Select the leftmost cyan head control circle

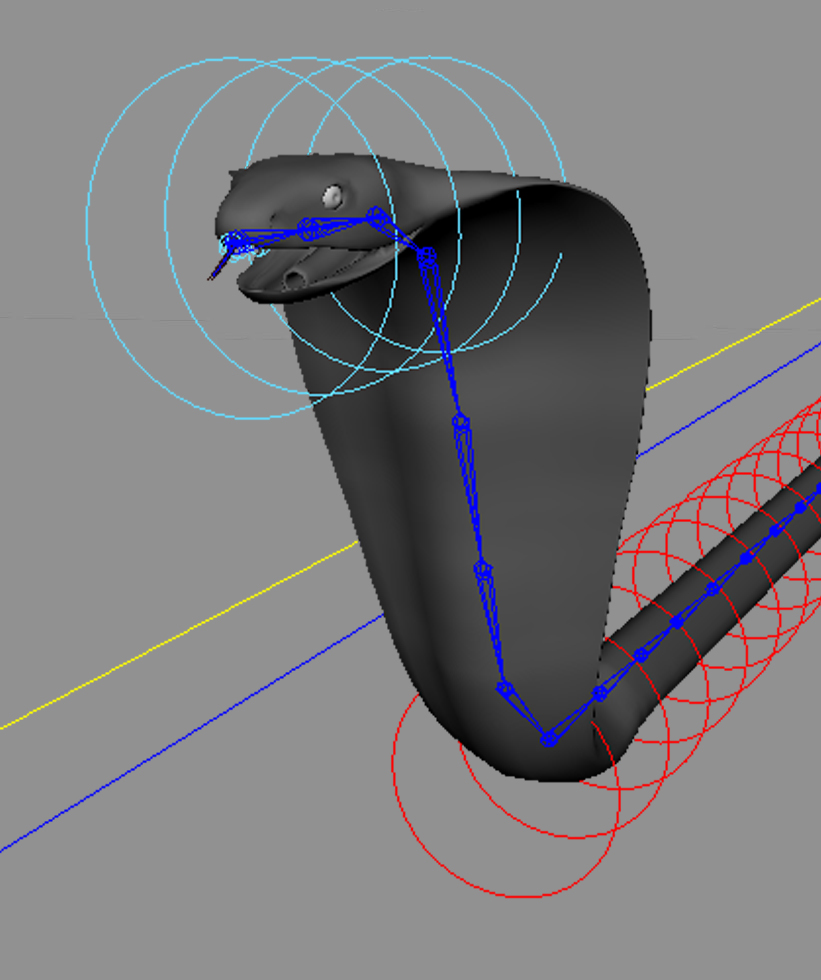(88, 230)
